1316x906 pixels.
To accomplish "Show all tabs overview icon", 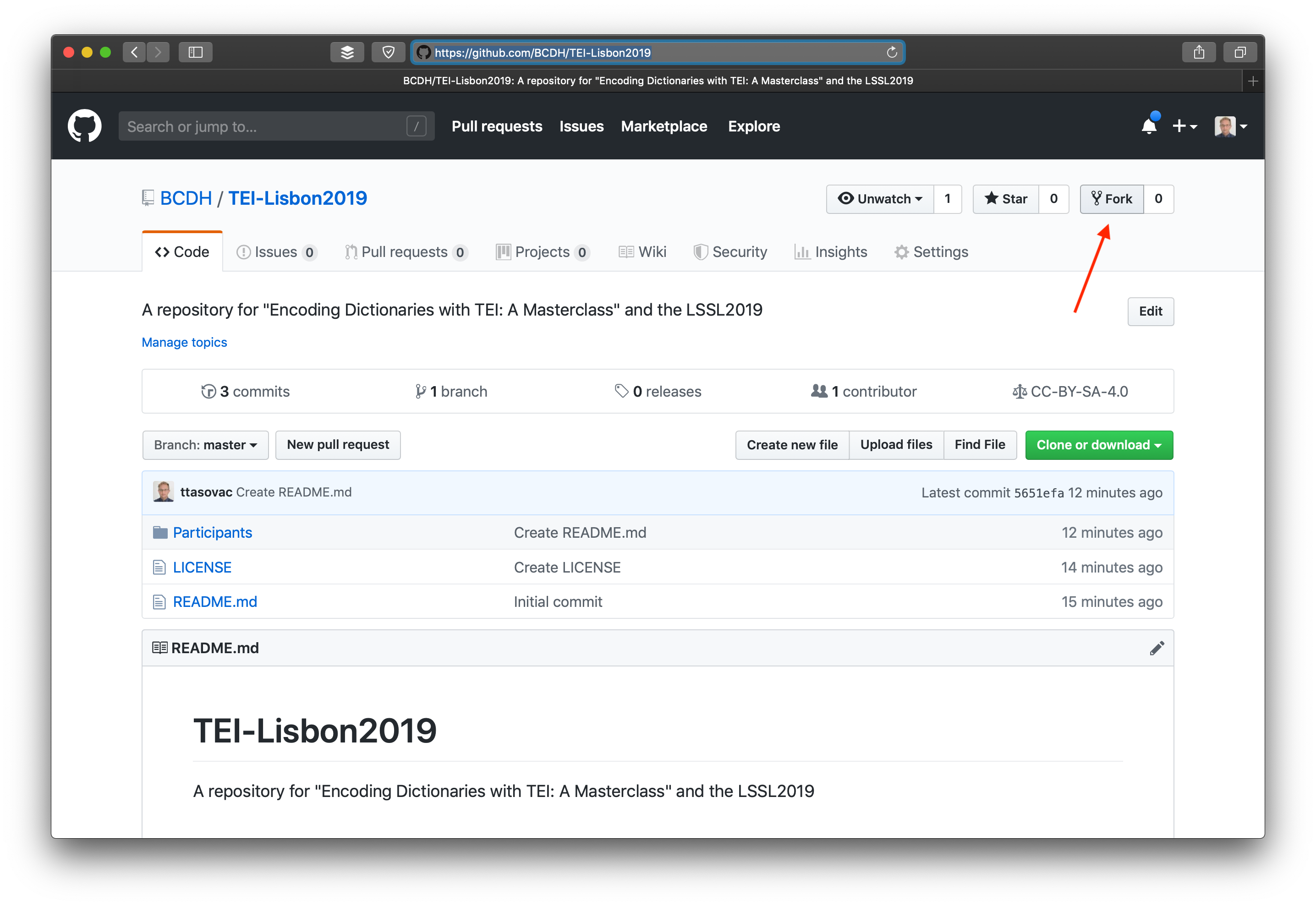I will [x=1240, y=52].
